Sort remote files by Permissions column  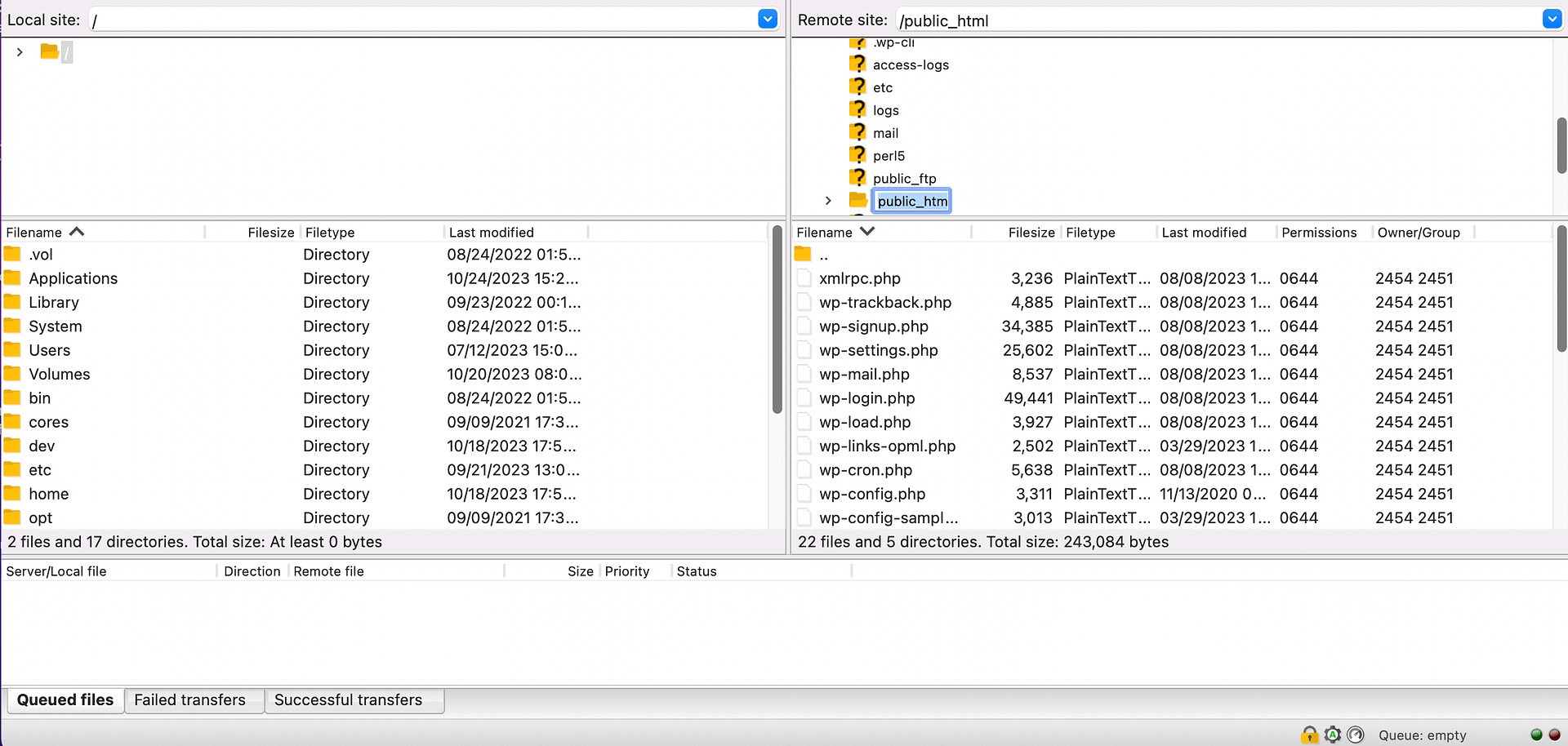(x=1319, y=233)
